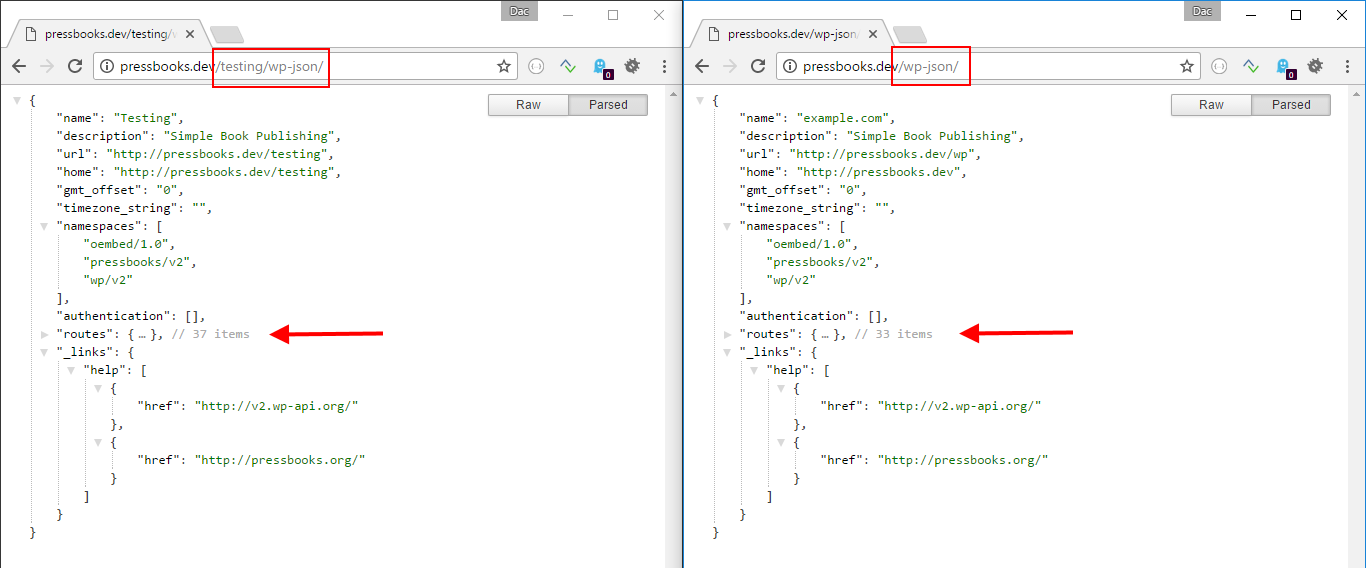
Task: Click the circular parentheses extension in right window
Action: [1219, 66]
